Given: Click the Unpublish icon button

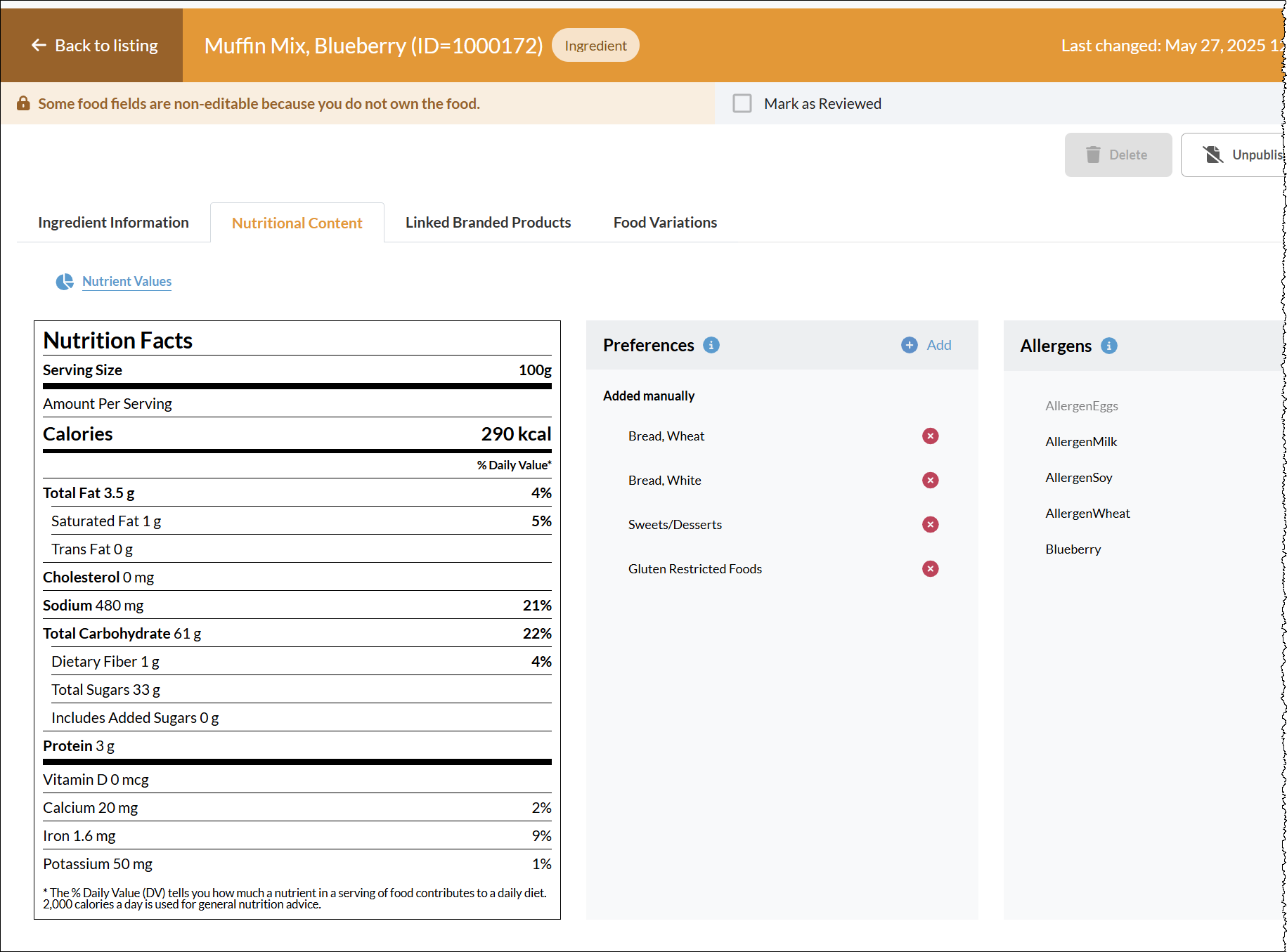Looking at the screenshot, I should pyautogui.click(x=1214, y=155).
